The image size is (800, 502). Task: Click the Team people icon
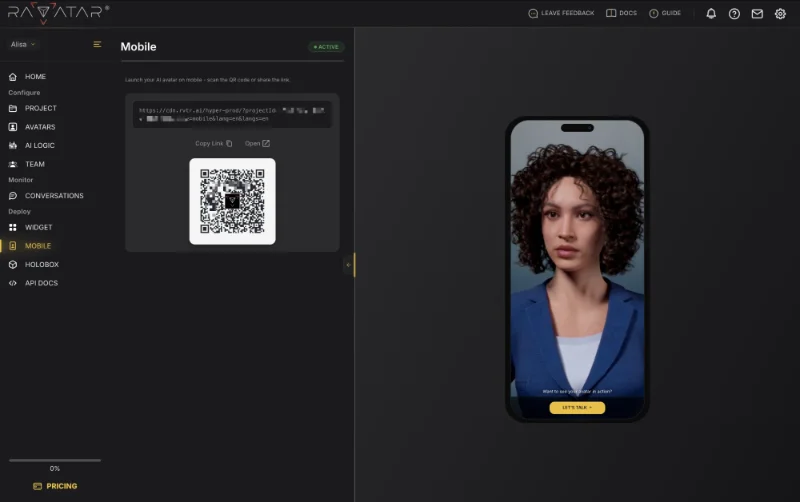pyautogui.click(x=13, y=164)
